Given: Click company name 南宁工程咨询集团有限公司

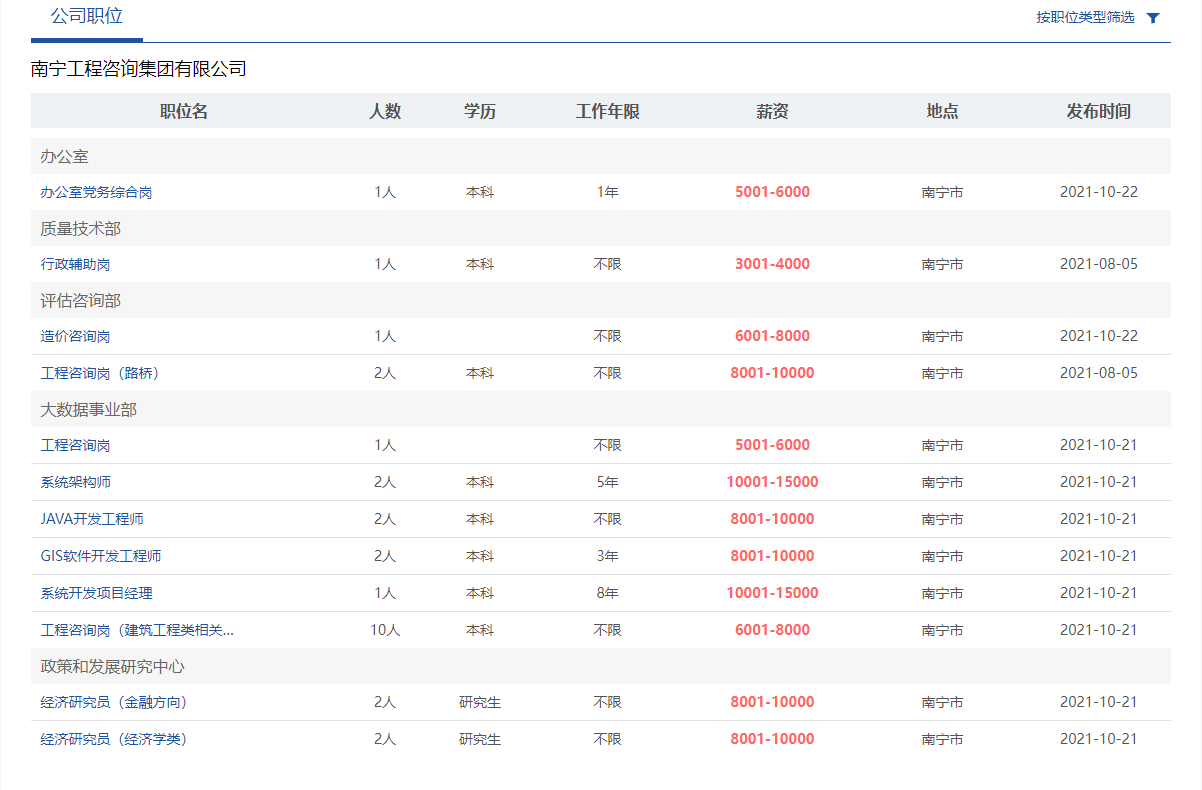Looking at the screenshot, I should (139, 69).
